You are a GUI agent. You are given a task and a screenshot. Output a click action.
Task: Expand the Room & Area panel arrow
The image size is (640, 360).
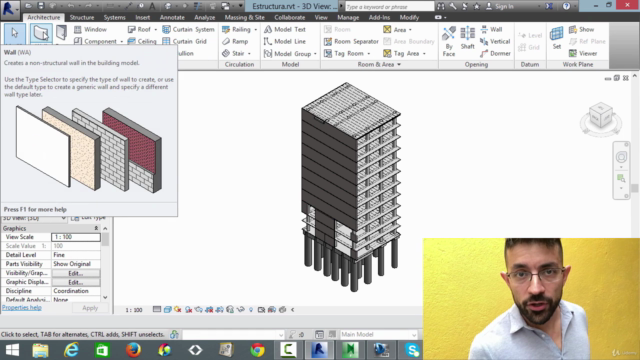(399, 64)
